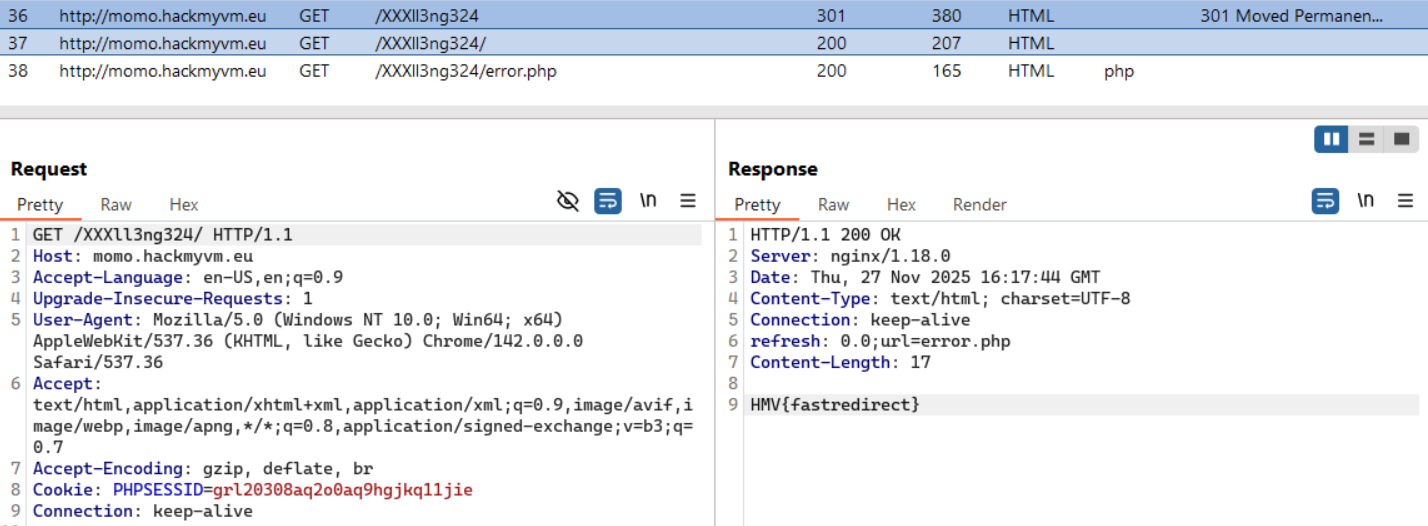Viewport: 1428px width, 526px height.
Task: Switch to top-bottom stacked layout icon
Action: click(1367, 139)
